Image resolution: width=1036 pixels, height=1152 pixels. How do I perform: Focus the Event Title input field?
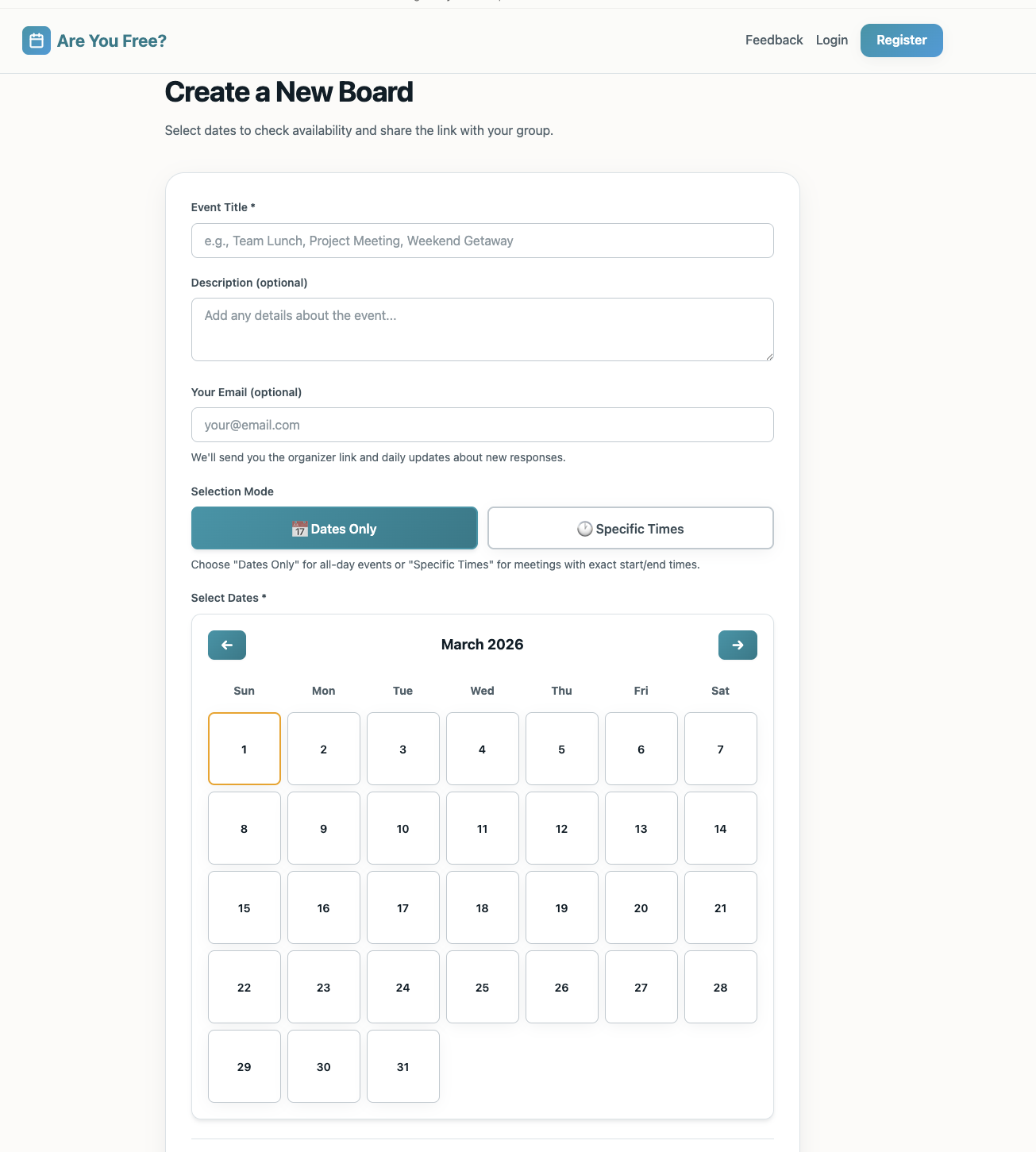point(482,240)
